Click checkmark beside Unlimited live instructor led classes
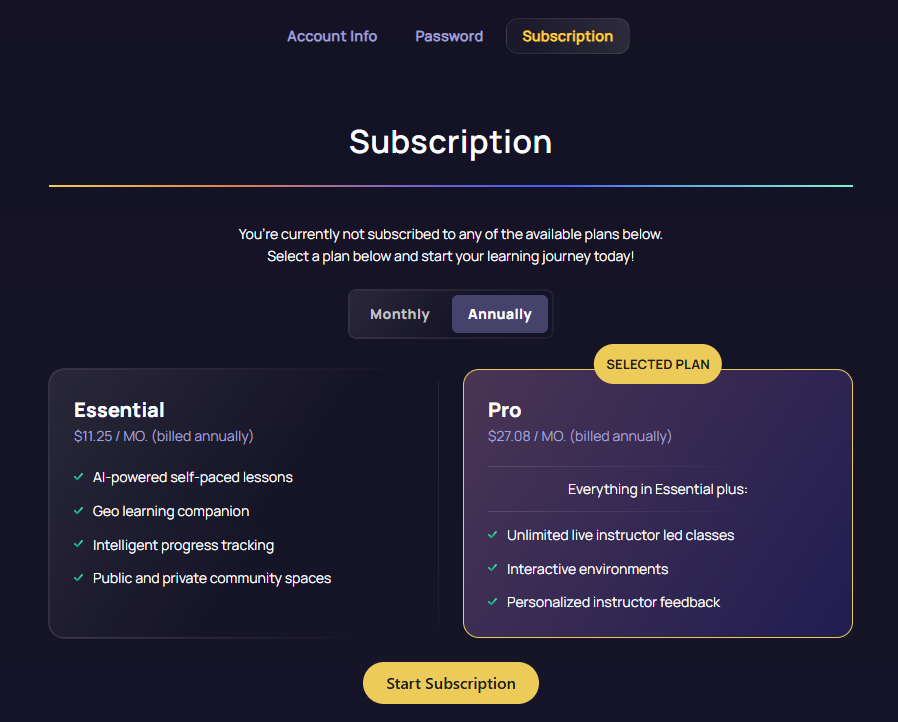The image size is (898, 722). point(492,535)
